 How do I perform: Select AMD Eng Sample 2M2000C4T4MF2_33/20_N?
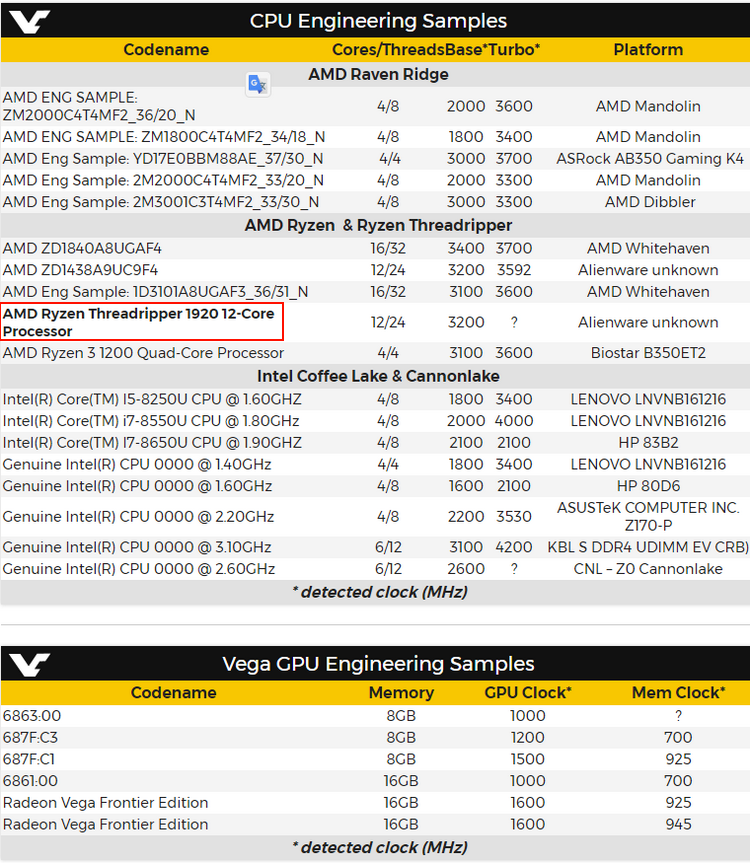click(163, 180)
